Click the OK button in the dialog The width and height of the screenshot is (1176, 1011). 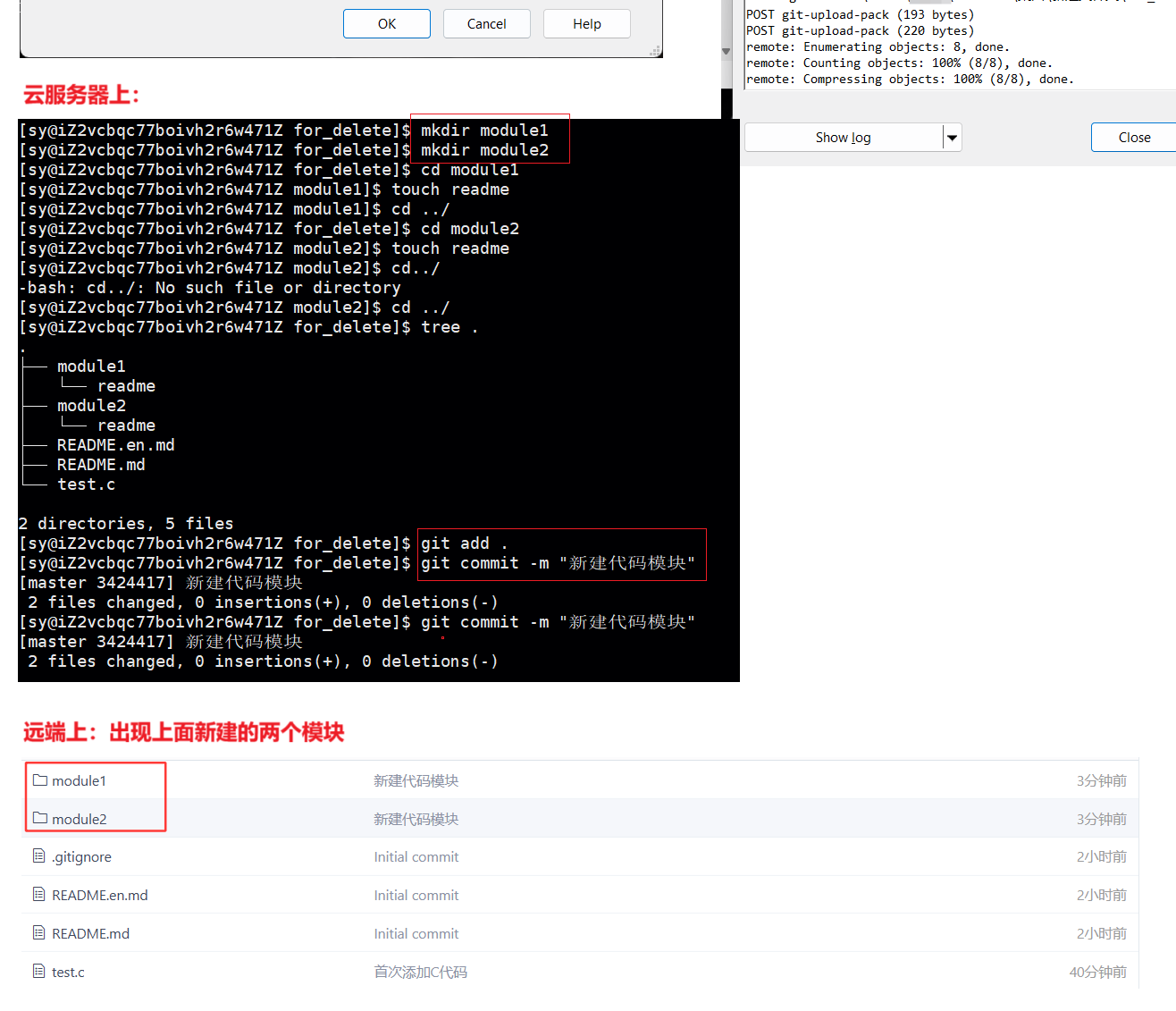tap(386, 24)
